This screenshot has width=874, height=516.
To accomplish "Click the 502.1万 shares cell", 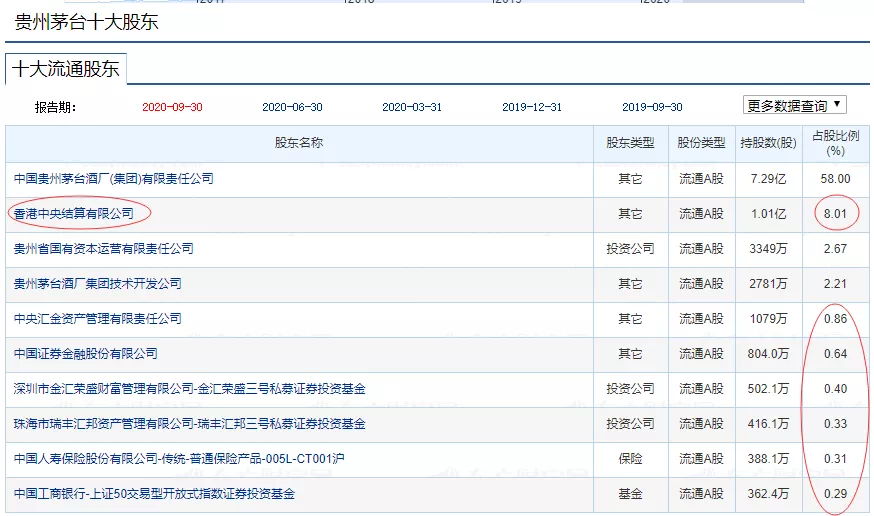I will coord(768,389).
